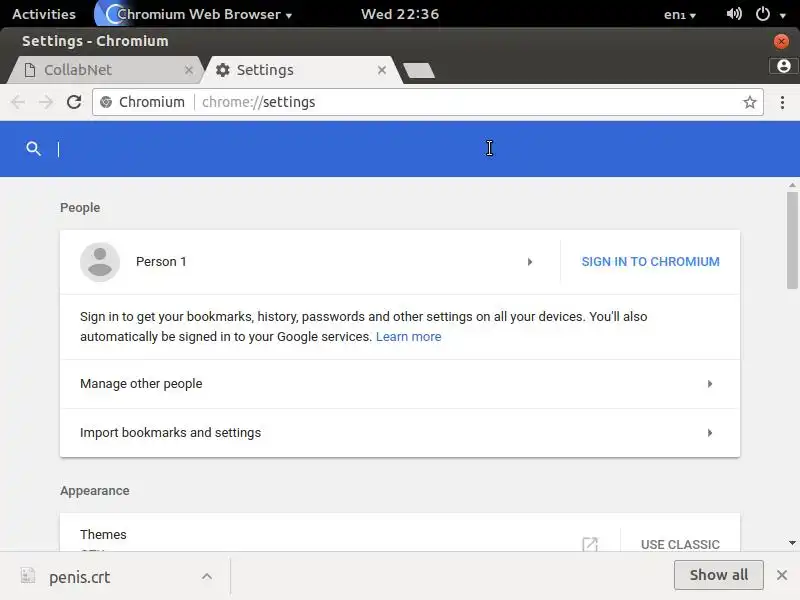Click USE CLASSIC theme button
Screen dimensions: 800x600
coord(680,544)
